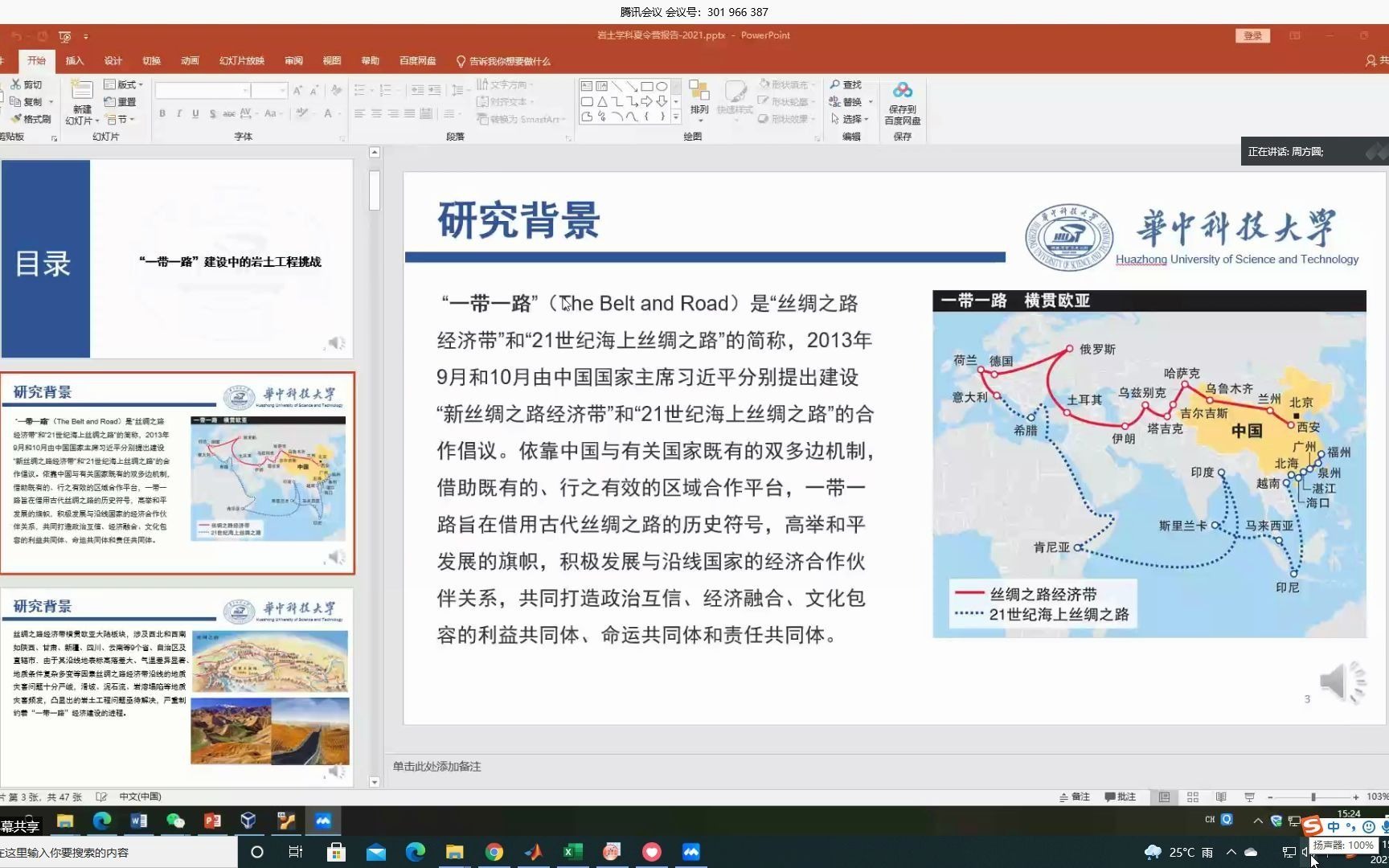Increase font size with the large A icon
This screenshot has width=1389, height=868.
(x=298, y=91)
